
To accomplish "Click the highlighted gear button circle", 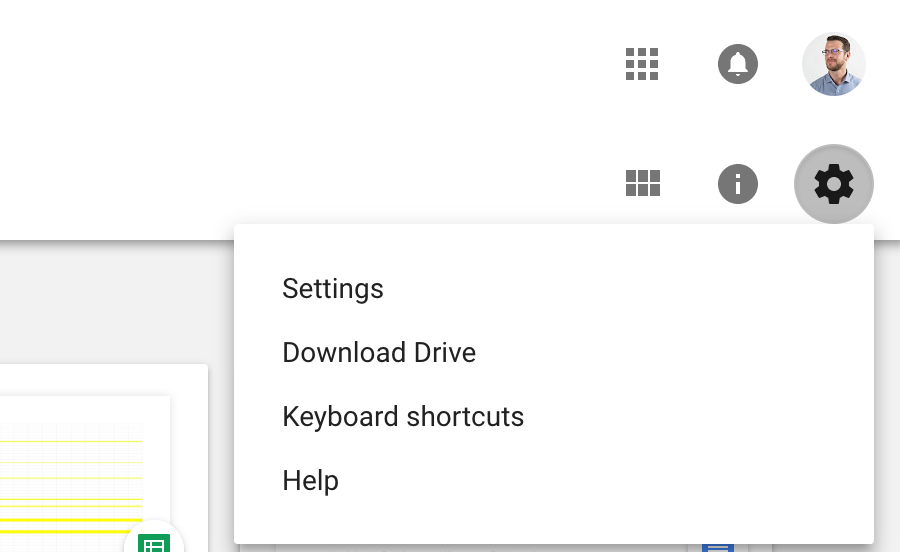I will pyautogui.click(x=833, y=184).
